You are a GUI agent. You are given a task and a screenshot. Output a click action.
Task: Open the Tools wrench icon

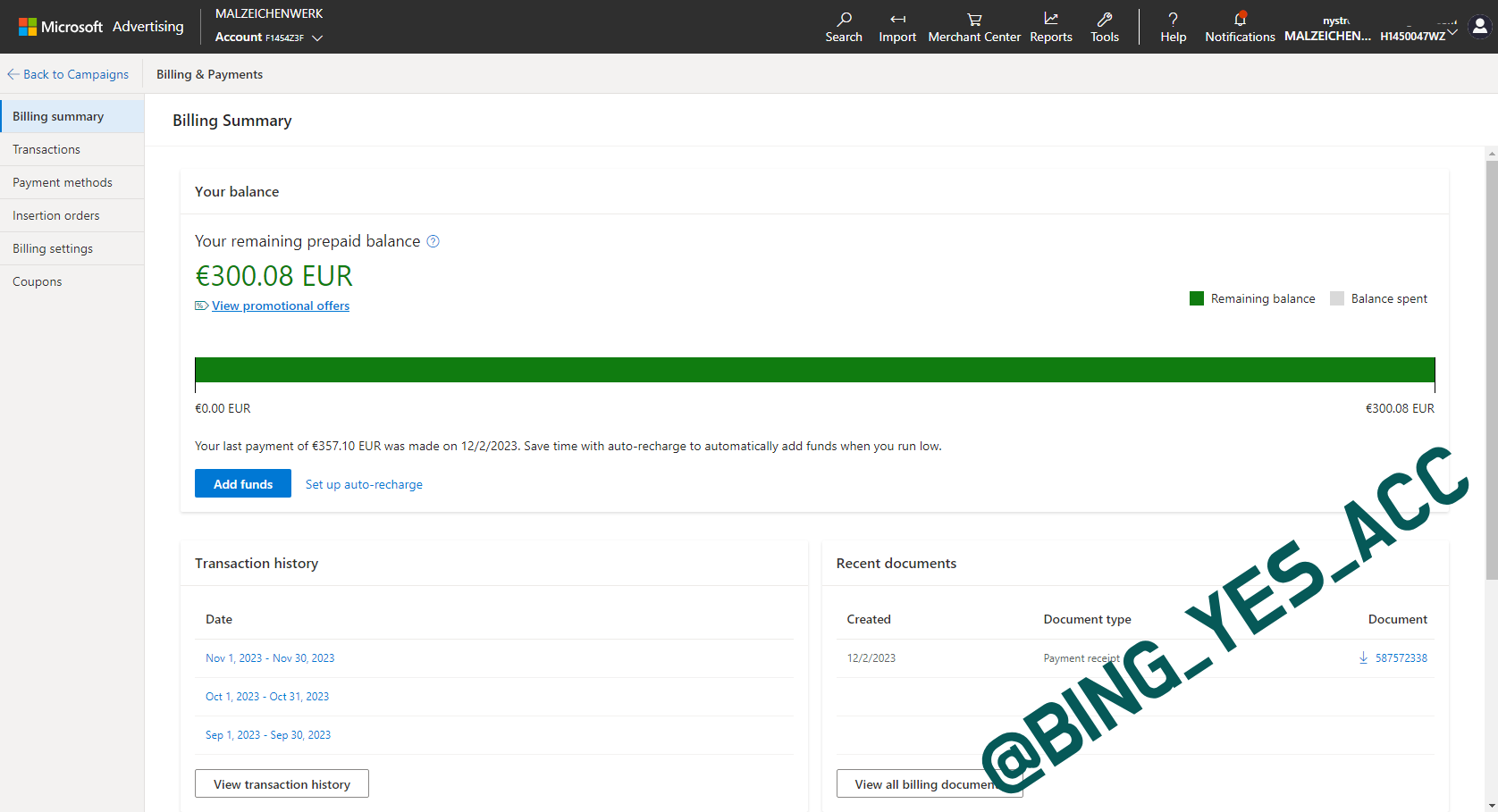(x=1105, y=20)
